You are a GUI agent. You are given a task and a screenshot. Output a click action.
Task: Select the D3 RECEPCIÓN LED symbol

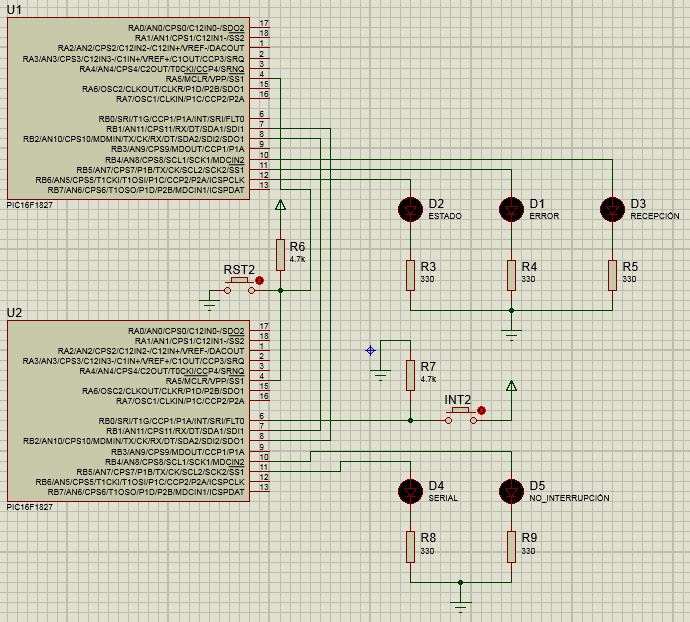tap(612, 210)
